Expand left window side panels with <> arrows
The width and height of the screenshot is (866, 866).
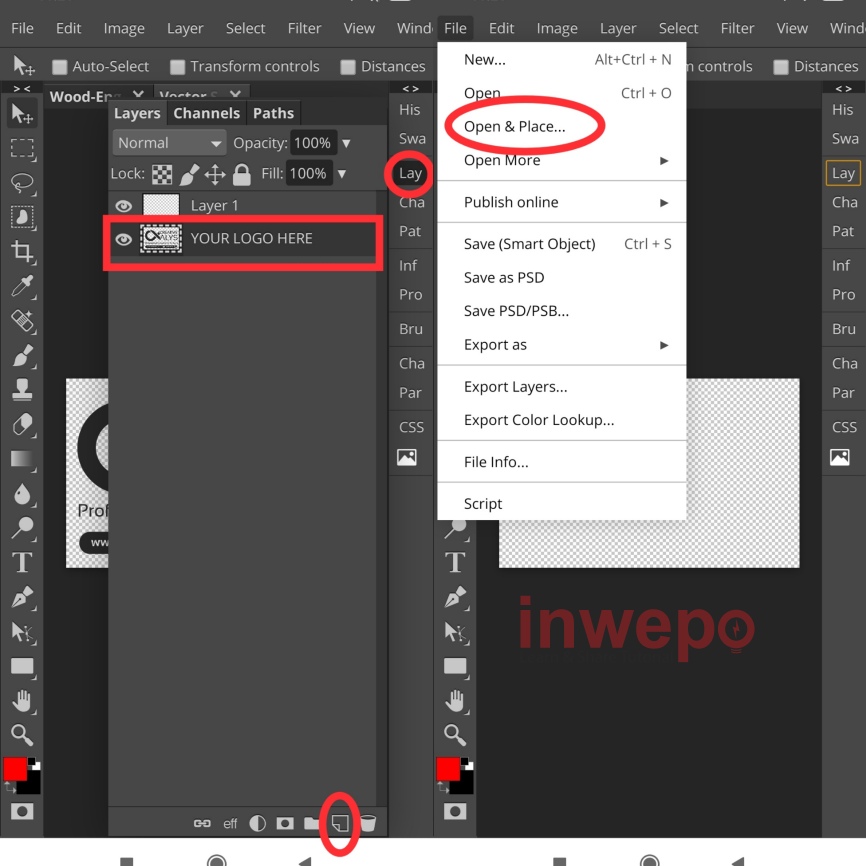pos(410,88)
